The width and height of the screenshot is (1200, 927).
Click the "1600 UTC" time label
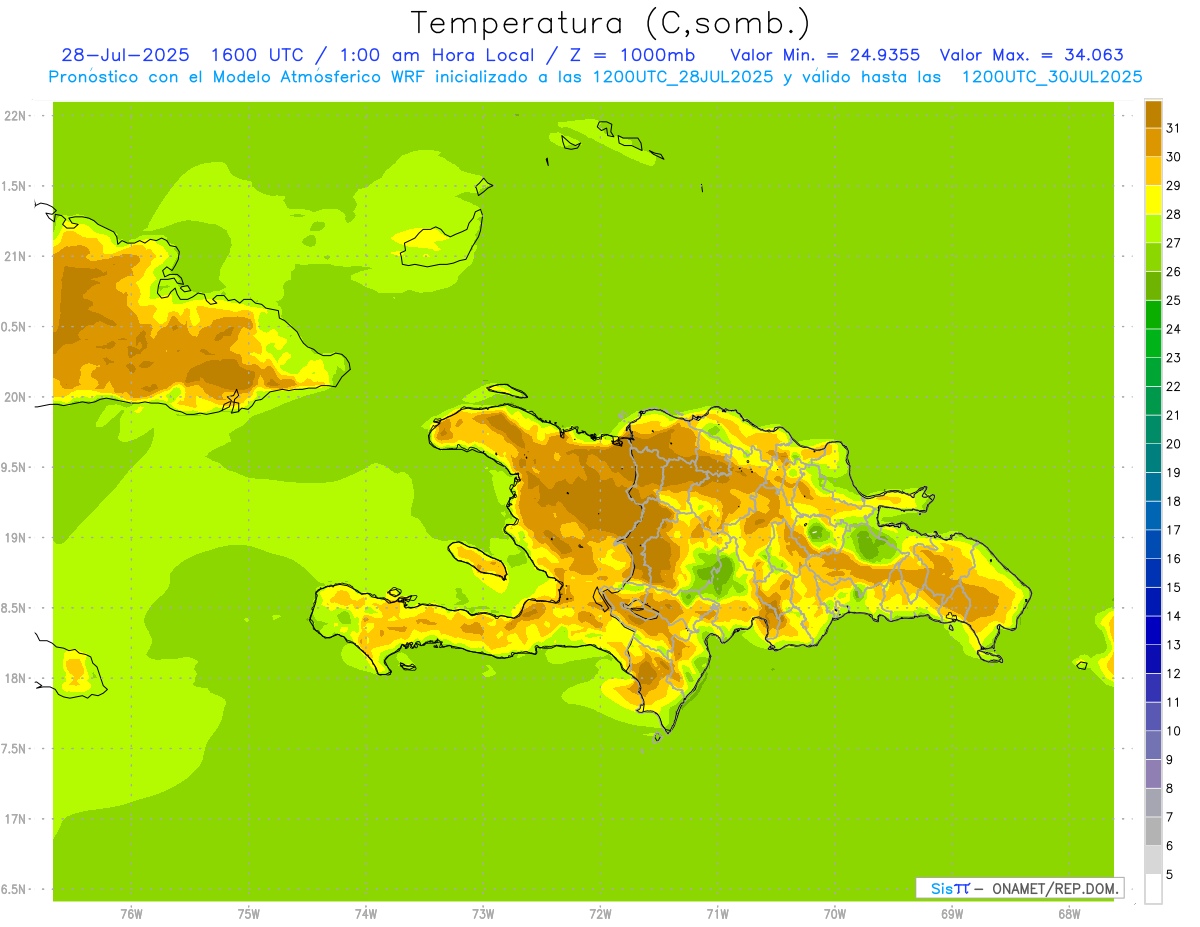click(x=258, y=55)
